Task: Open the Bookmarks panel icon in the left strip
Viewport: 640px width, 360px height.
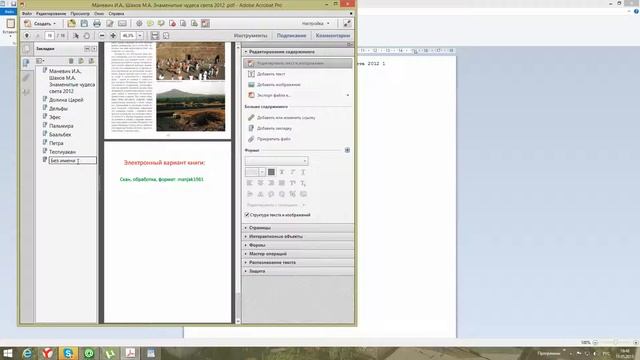Action: pos(26,63)
